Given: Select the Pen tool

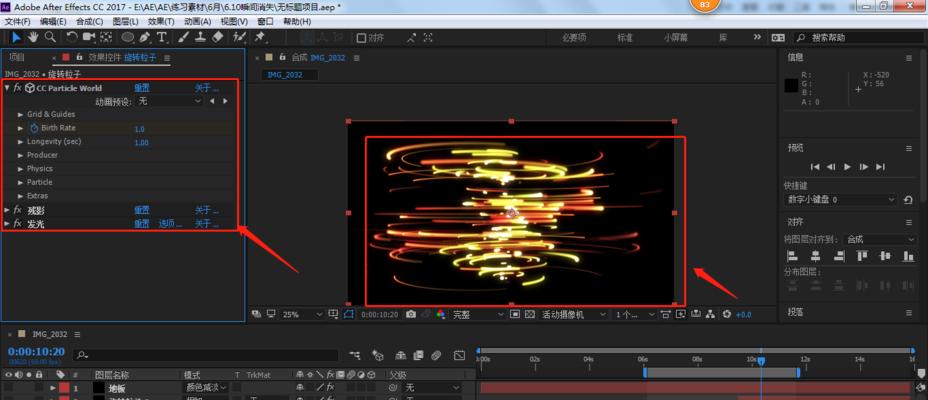Looking at the screenshot, I should click(x=144, y=37).
